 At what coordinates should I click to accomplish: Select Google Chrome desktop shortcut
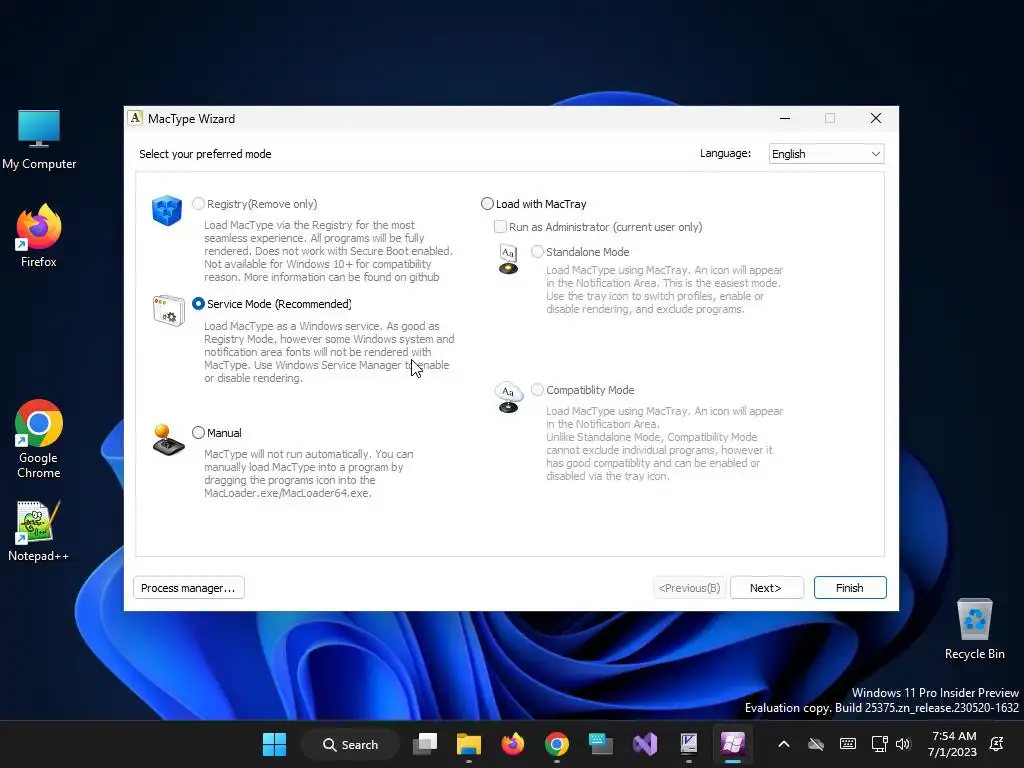pyautogui.click(x=39, y=439)
